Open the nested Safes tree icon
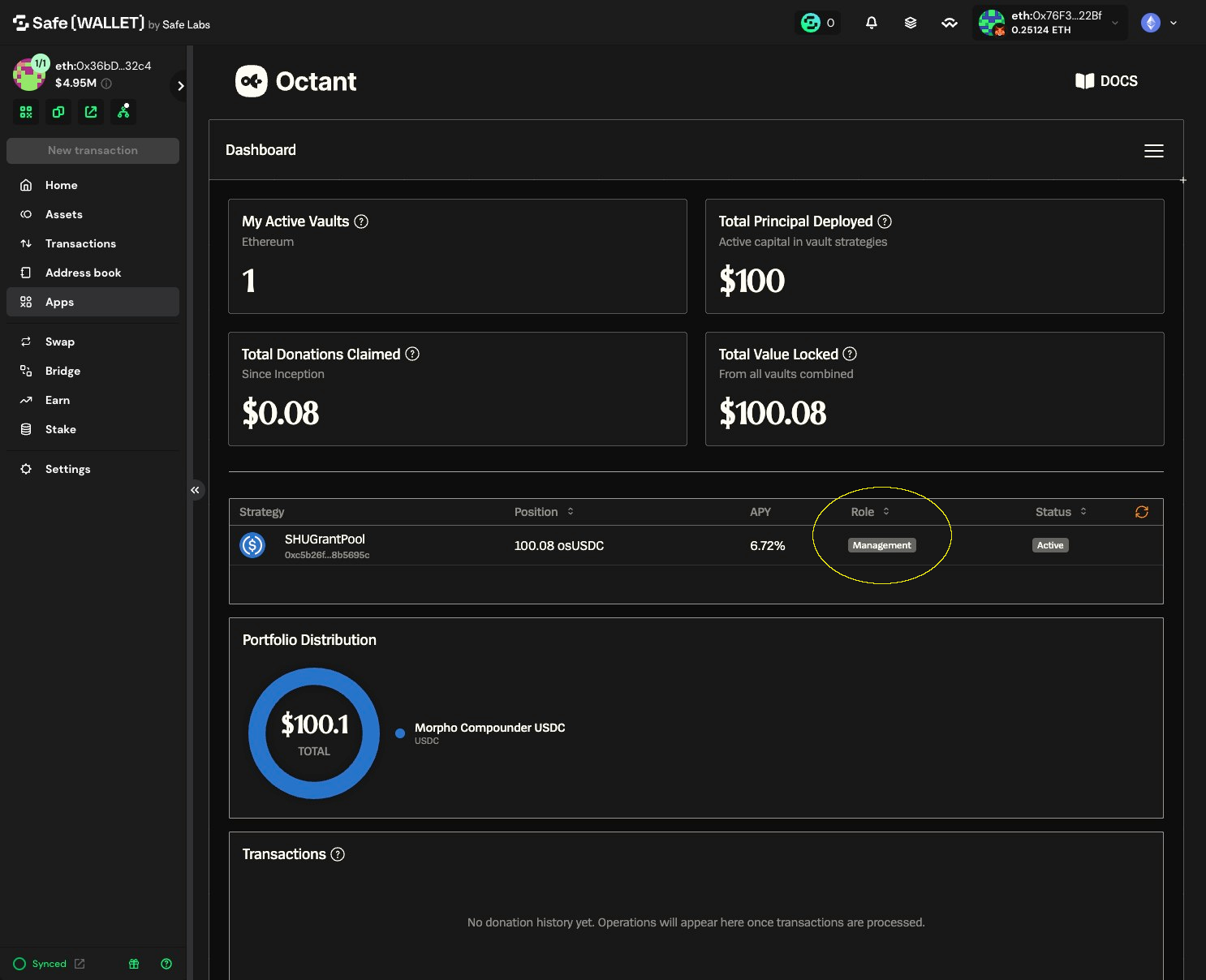 click(123, 112)
